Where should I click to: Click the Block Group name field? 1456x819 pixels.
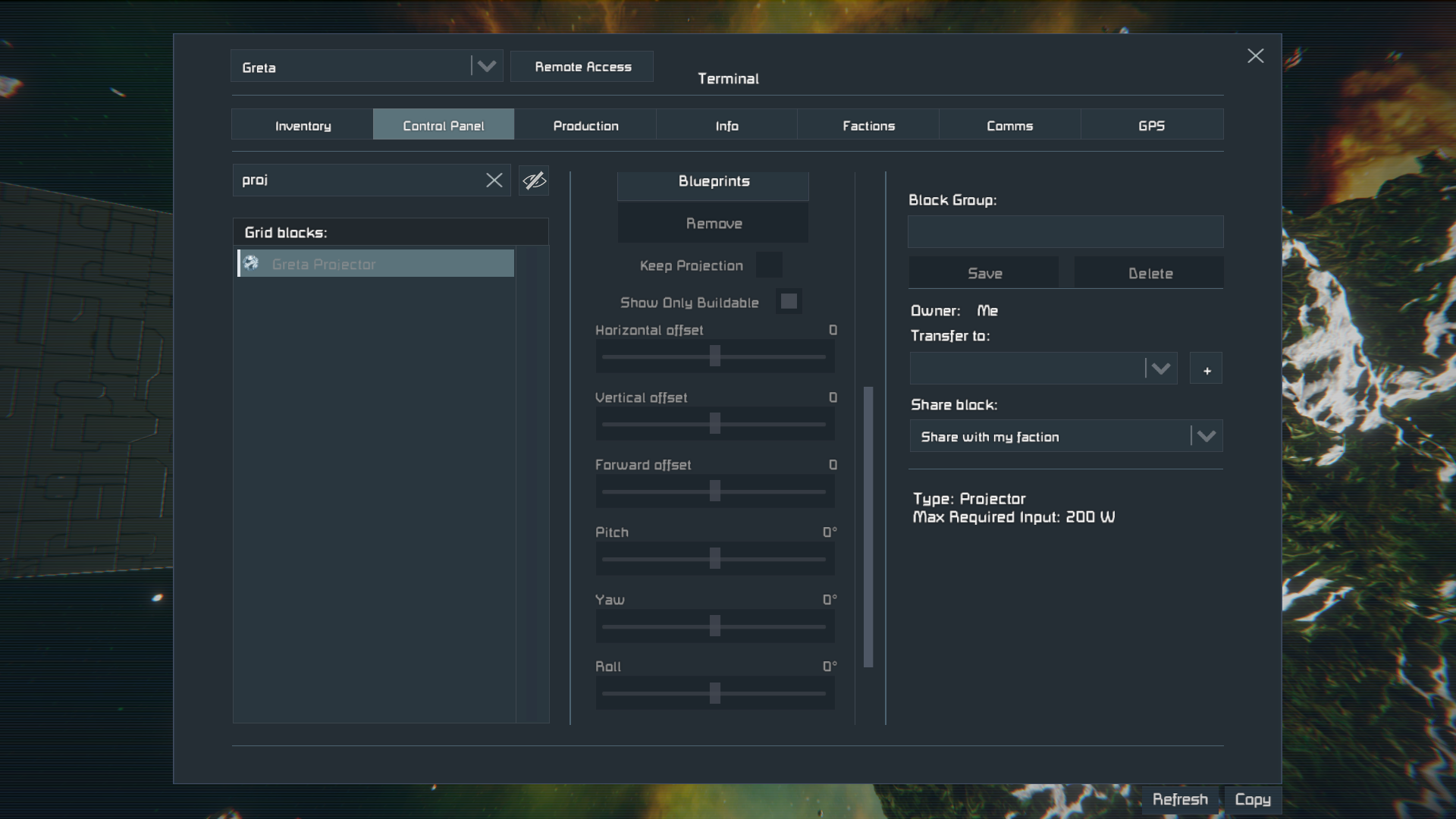pos(1065,232)
